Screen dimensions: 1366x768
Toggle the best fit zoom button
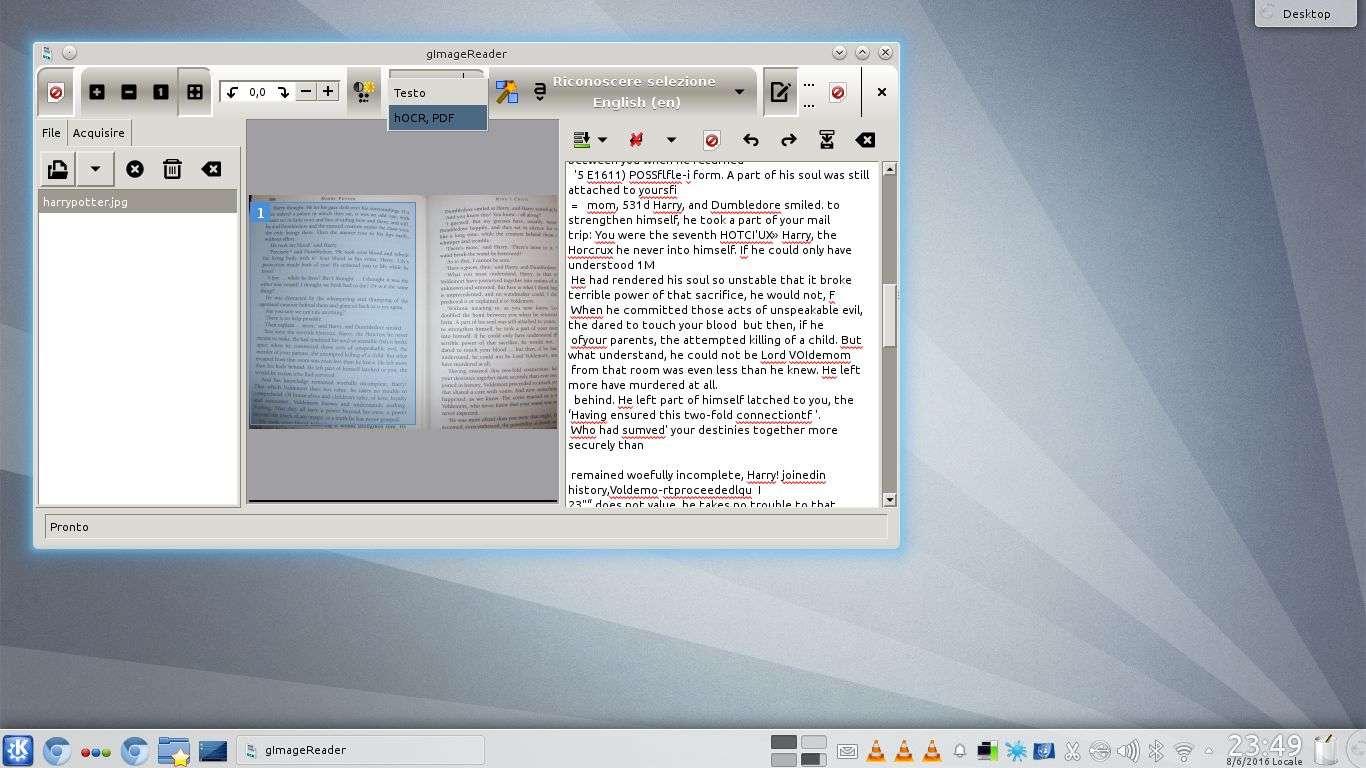pyautogui.click(x=195, y=92)
